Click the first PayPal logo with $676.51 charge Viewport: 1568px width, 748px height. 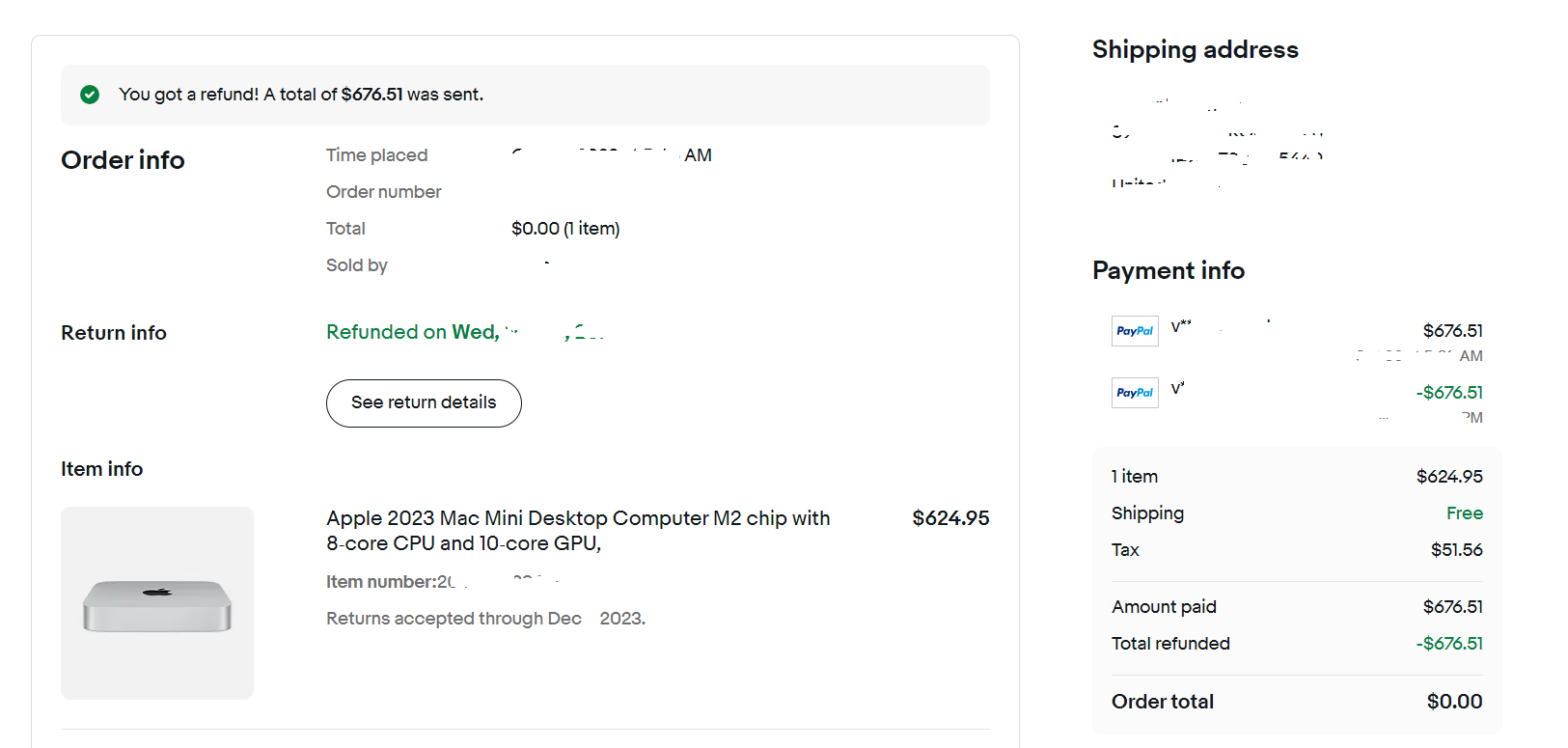(x=1135, y=331)
